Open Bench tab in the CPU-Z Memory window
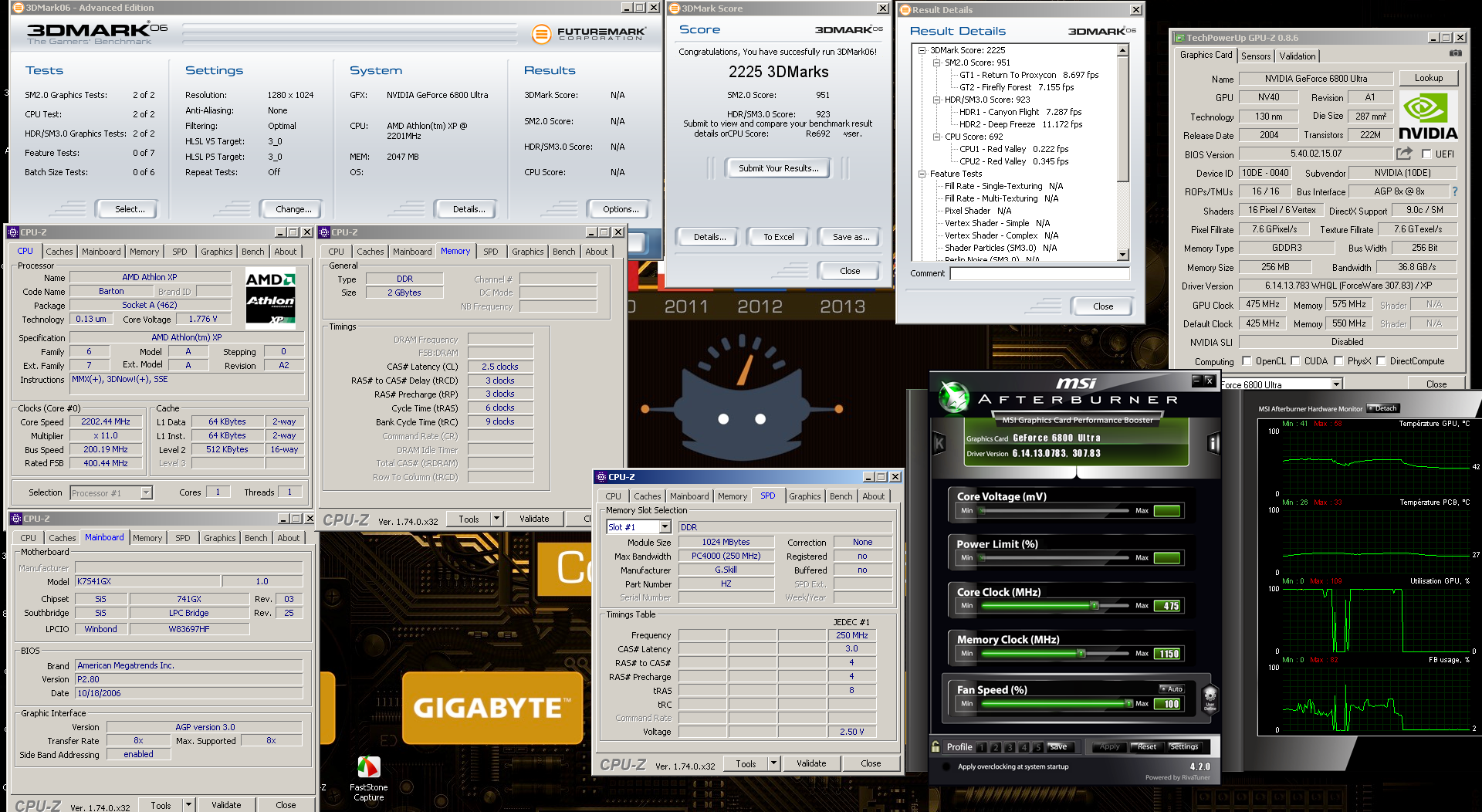Screen dimensions: 1482x812 pos(563,252)
